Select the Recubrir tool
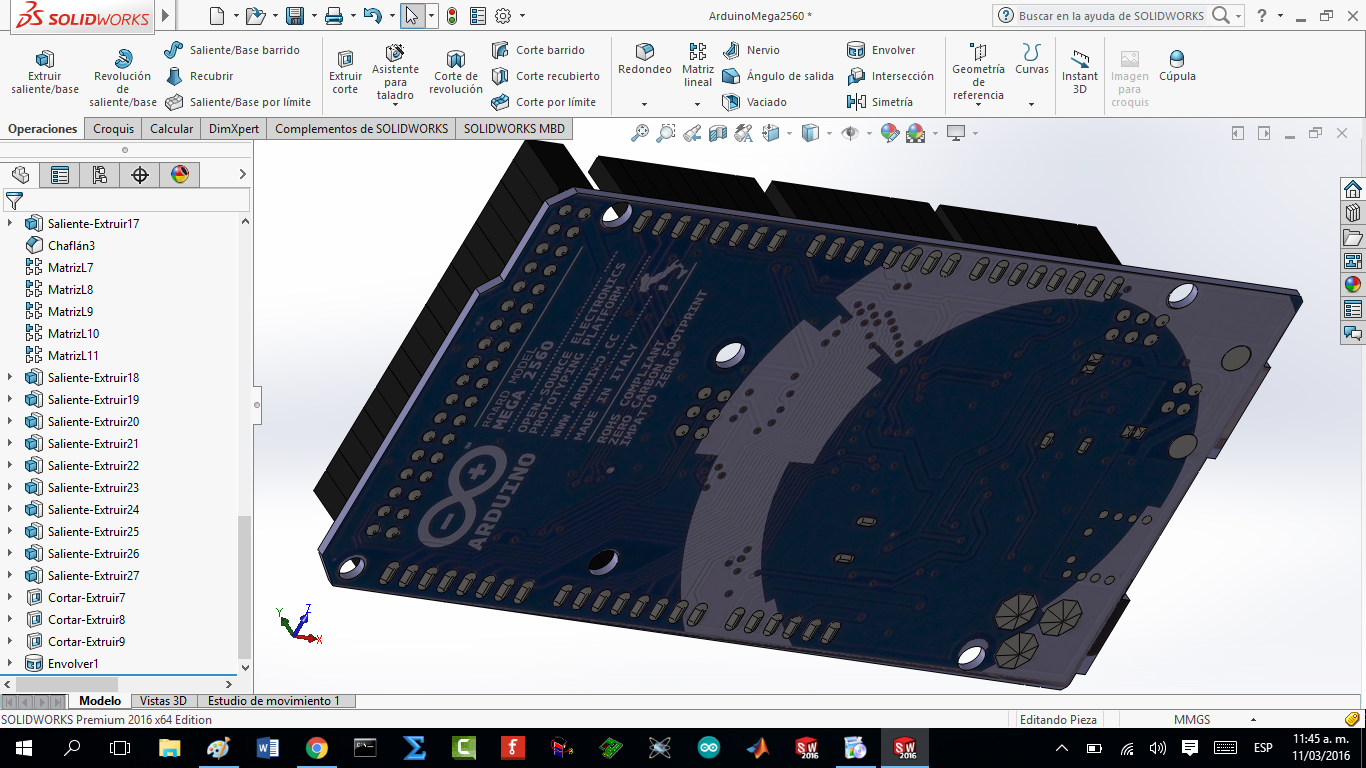The image size is (1366, 768). click(x=199, y=76)
